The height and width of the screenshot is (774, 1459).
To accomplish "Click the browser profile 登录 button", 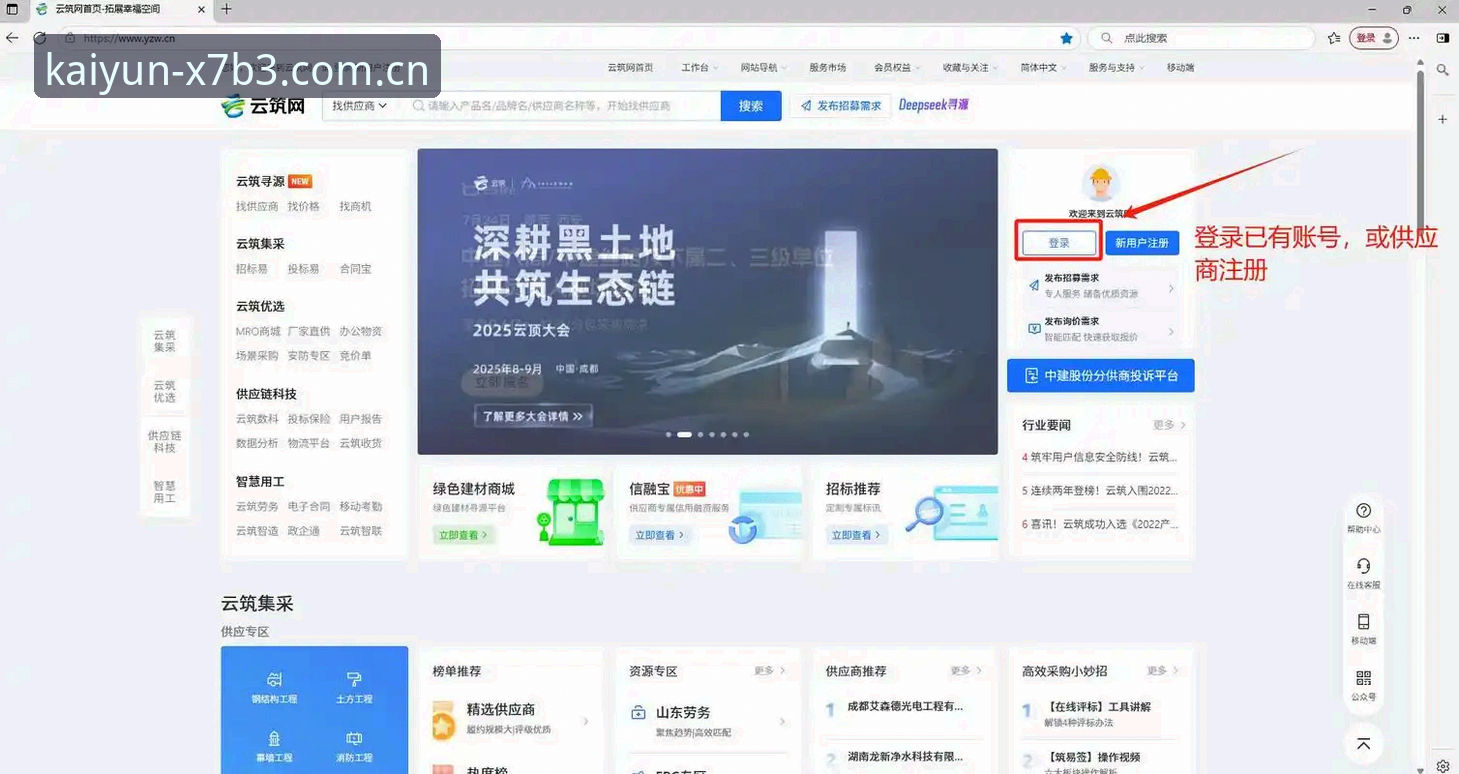I will point(1375,38).
